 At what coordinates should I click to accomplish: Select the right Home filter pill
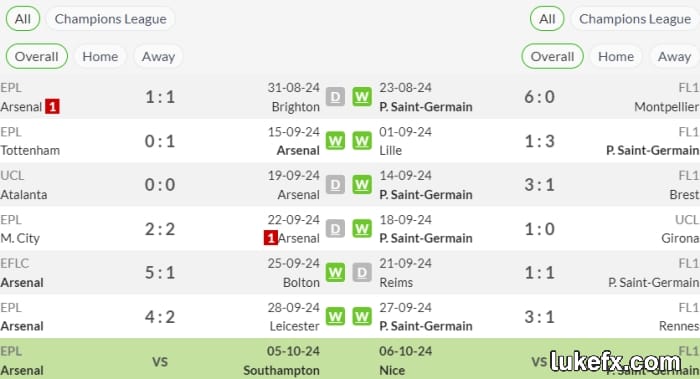[x=616, y=56]
